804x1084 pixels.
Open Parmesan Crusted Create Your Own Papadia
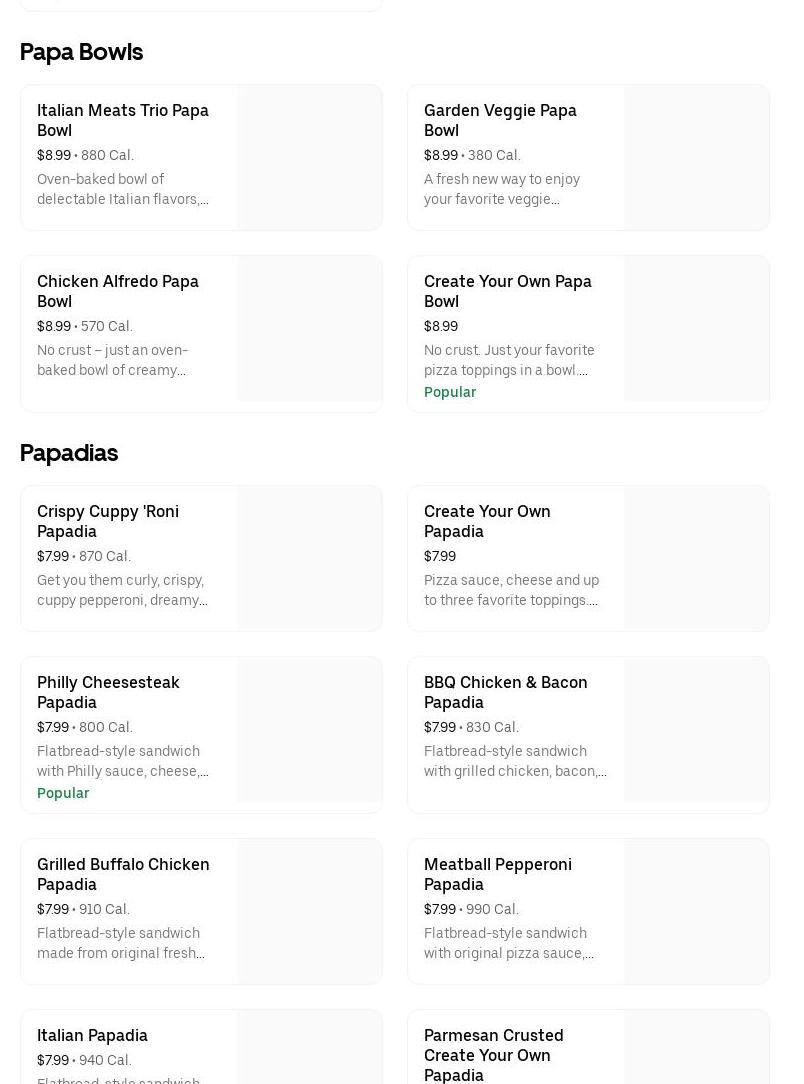tap(494, 1054)
